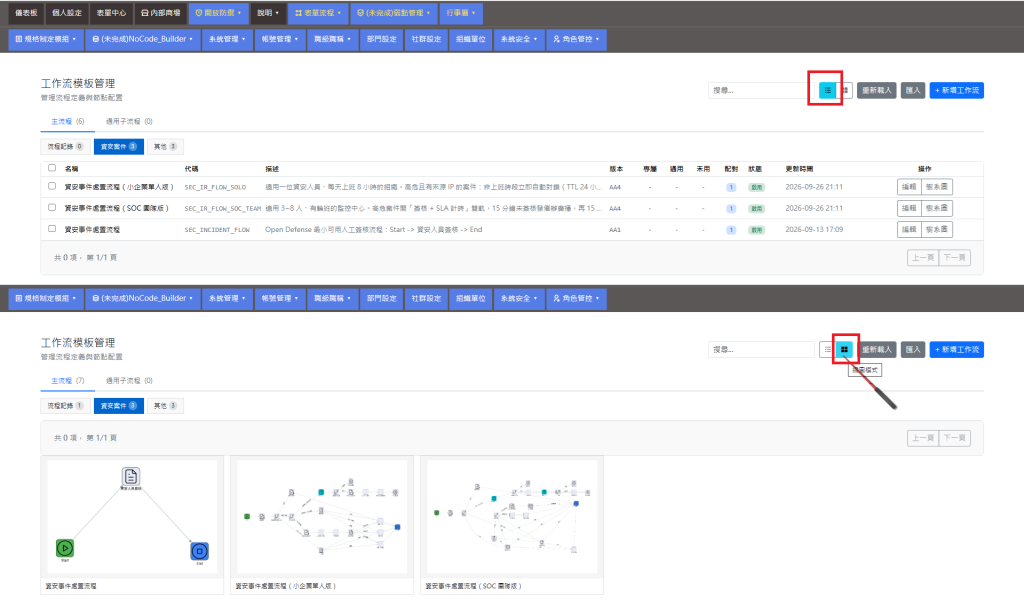Image resolution: width=1024 pixels, height=615 pixels.
Task: Expand the (未完成)據點管理 dropdown
Action: pyautogui.click(x=394, y=13)
